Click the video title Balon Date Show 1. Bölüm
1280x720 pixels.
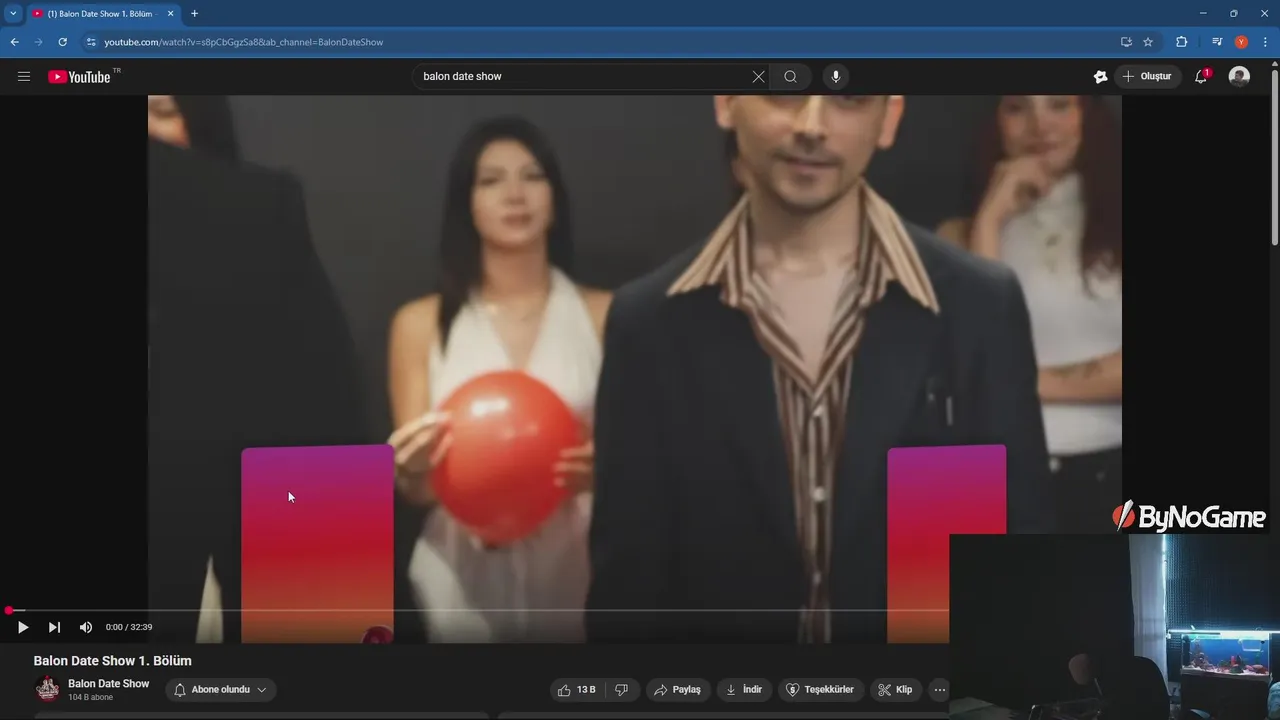click(112, 661)
